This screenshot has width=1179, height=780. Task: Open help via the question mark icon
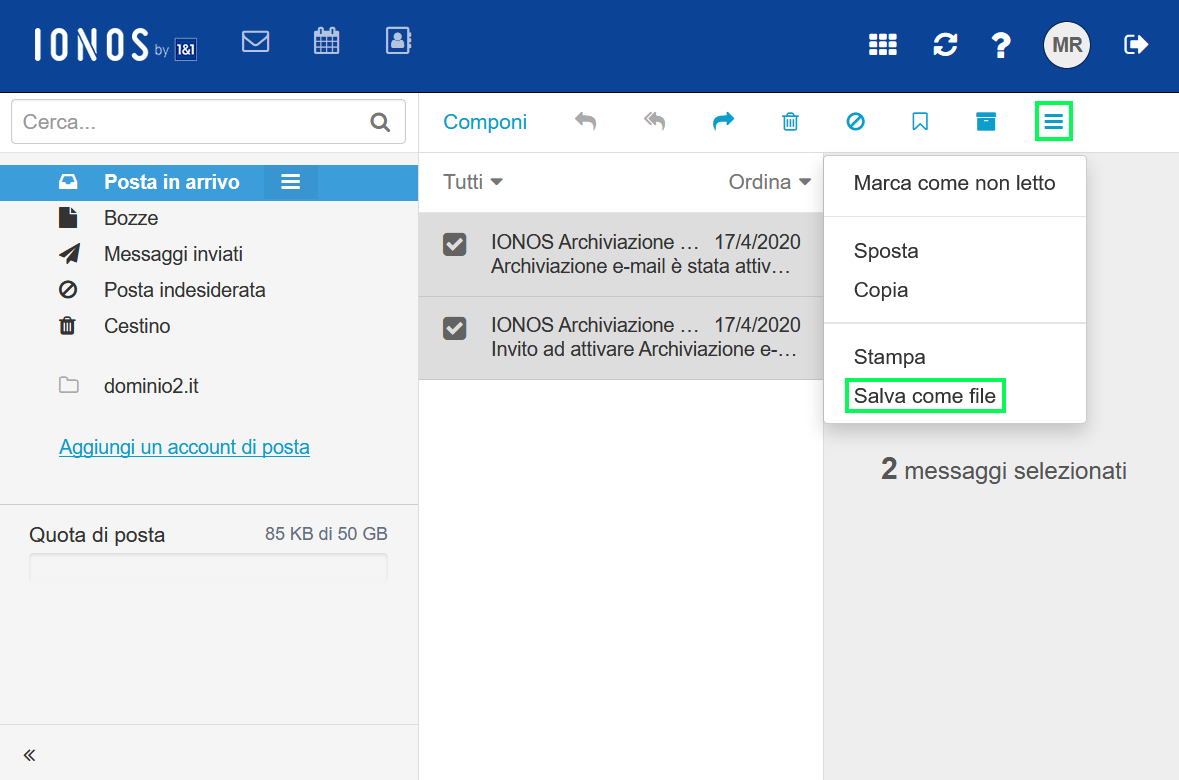tap(1001, 45)
